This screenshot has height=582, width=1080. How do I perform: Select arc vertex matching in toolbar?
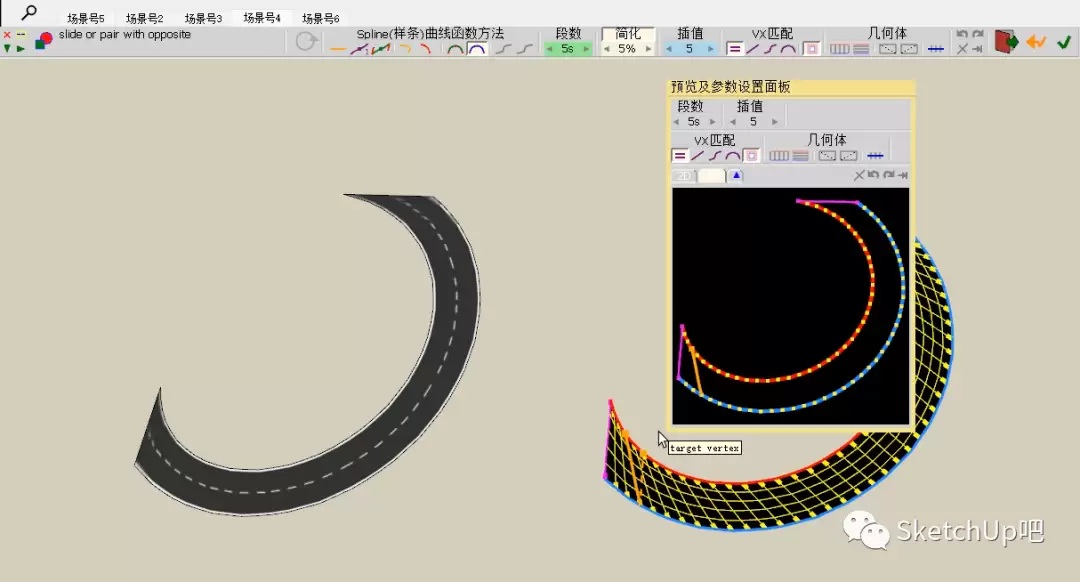point(788,49)
